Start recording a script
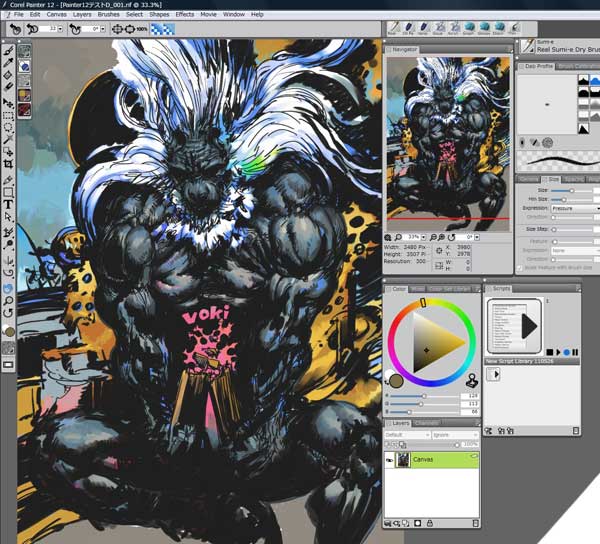Image resolution: width=600 pixels, height=544 pixels. pyautogui.click(x=567, y=352)
